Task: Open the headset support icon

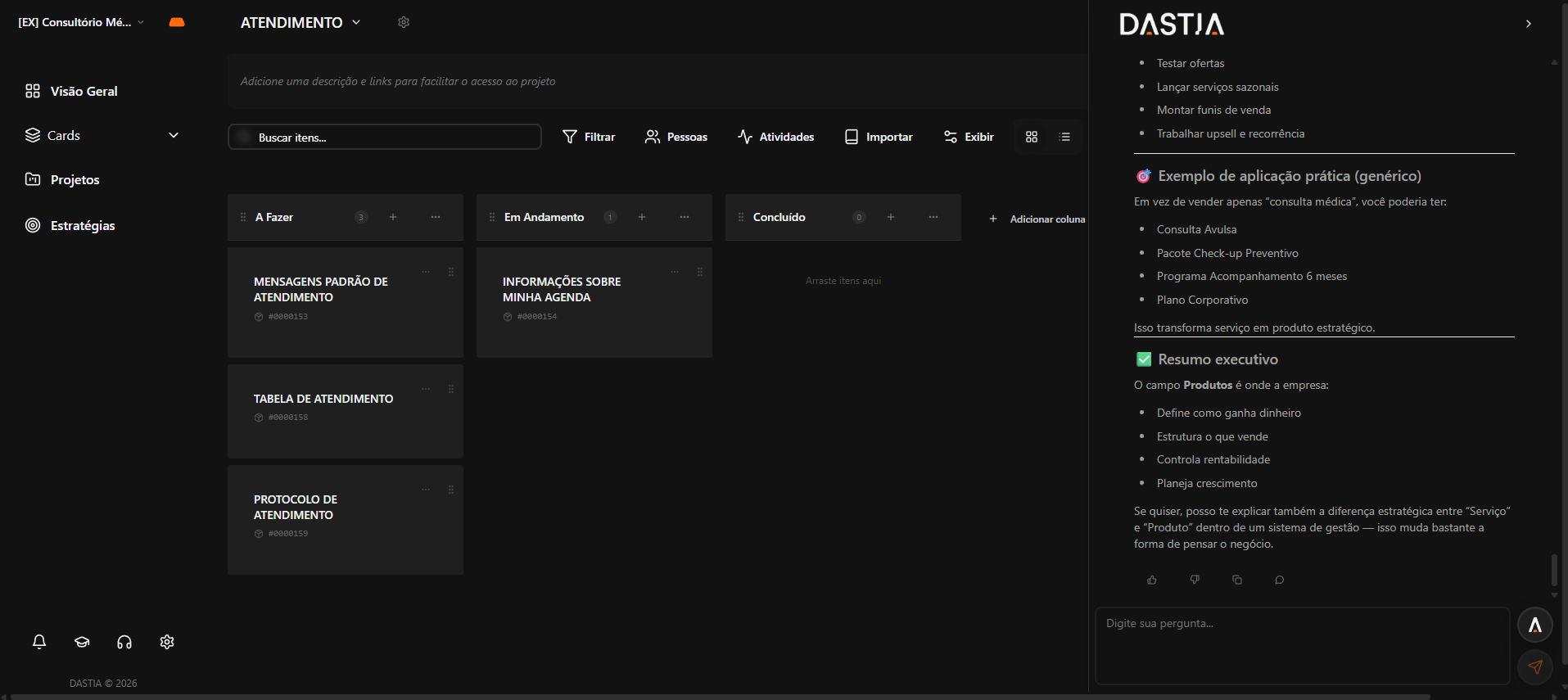Action: click(124, 642)
